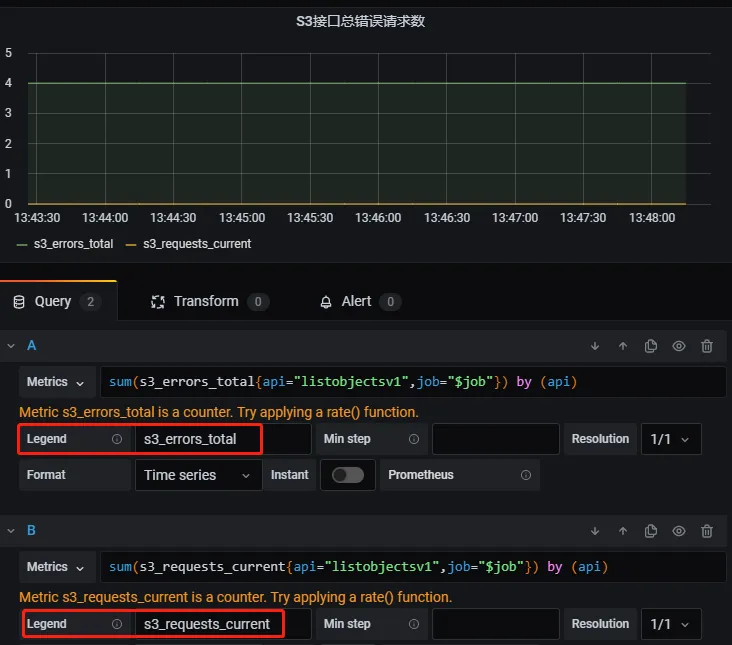Duplicate query A using copy icon
This screenshot has height=645, width=732.
651,346
